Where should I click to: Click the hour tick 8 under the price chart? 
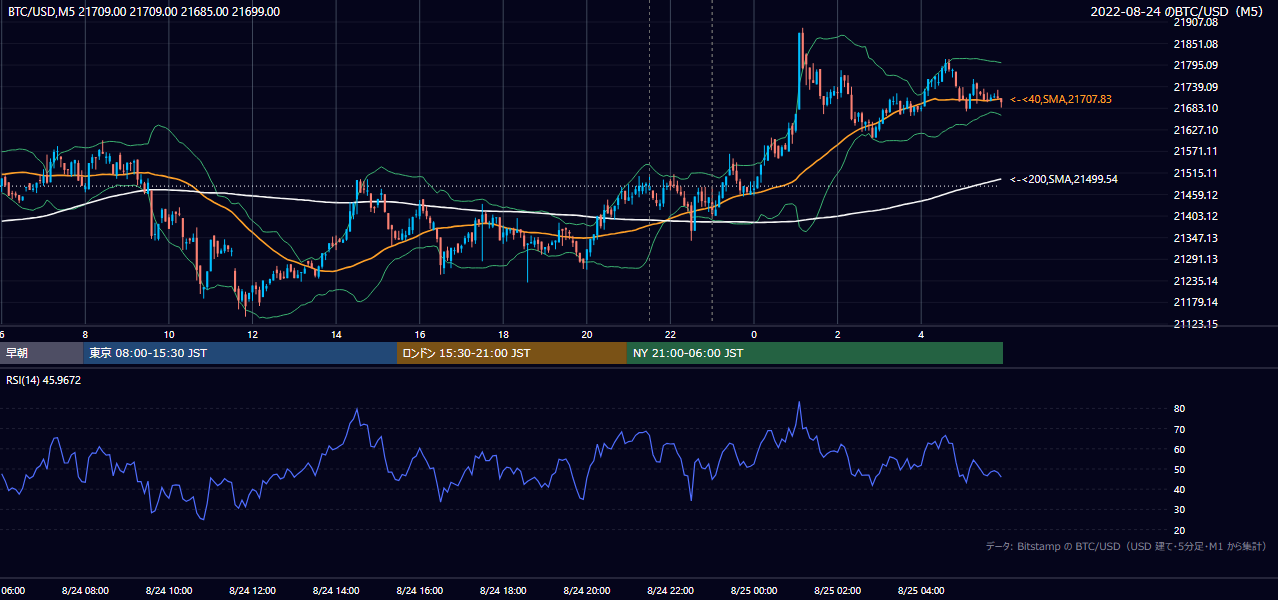85,334
